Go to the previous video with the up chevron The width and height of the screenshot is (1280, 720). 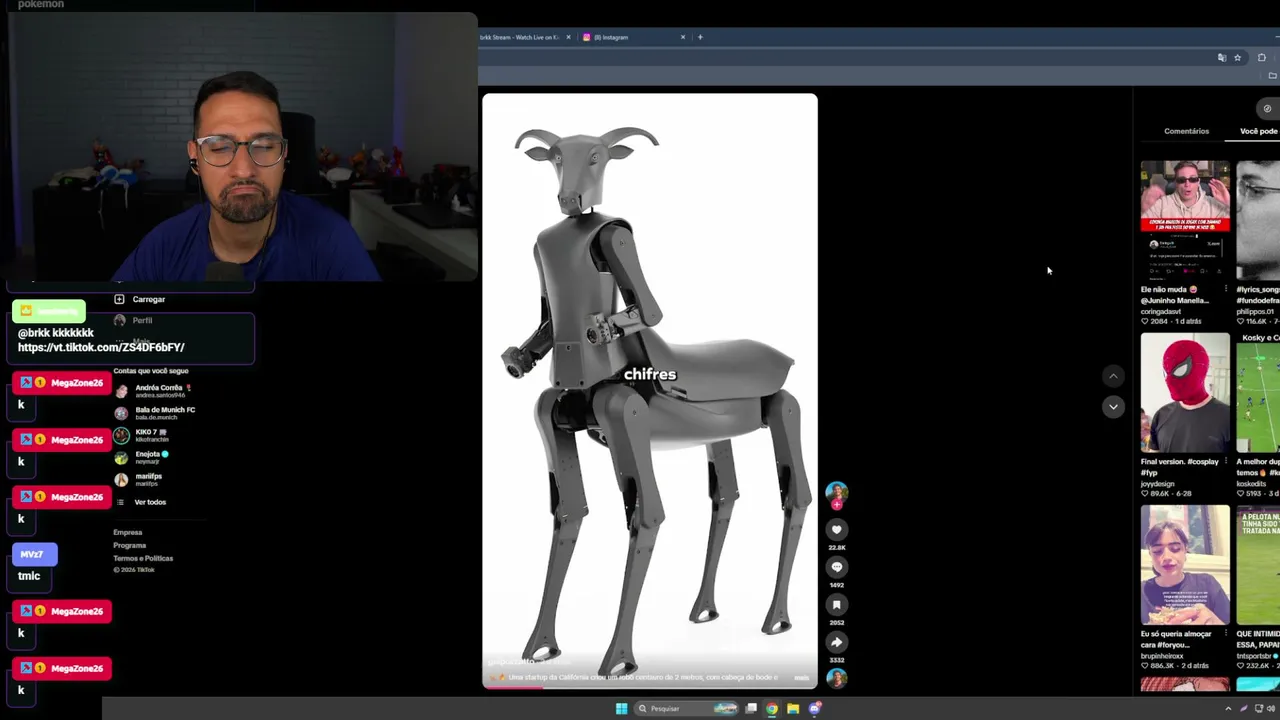tap(1113, 376)
